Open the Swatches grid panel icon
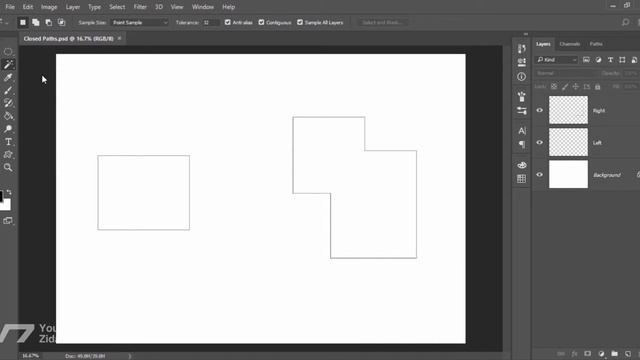640x360 pixels. (x=522, y=179)
